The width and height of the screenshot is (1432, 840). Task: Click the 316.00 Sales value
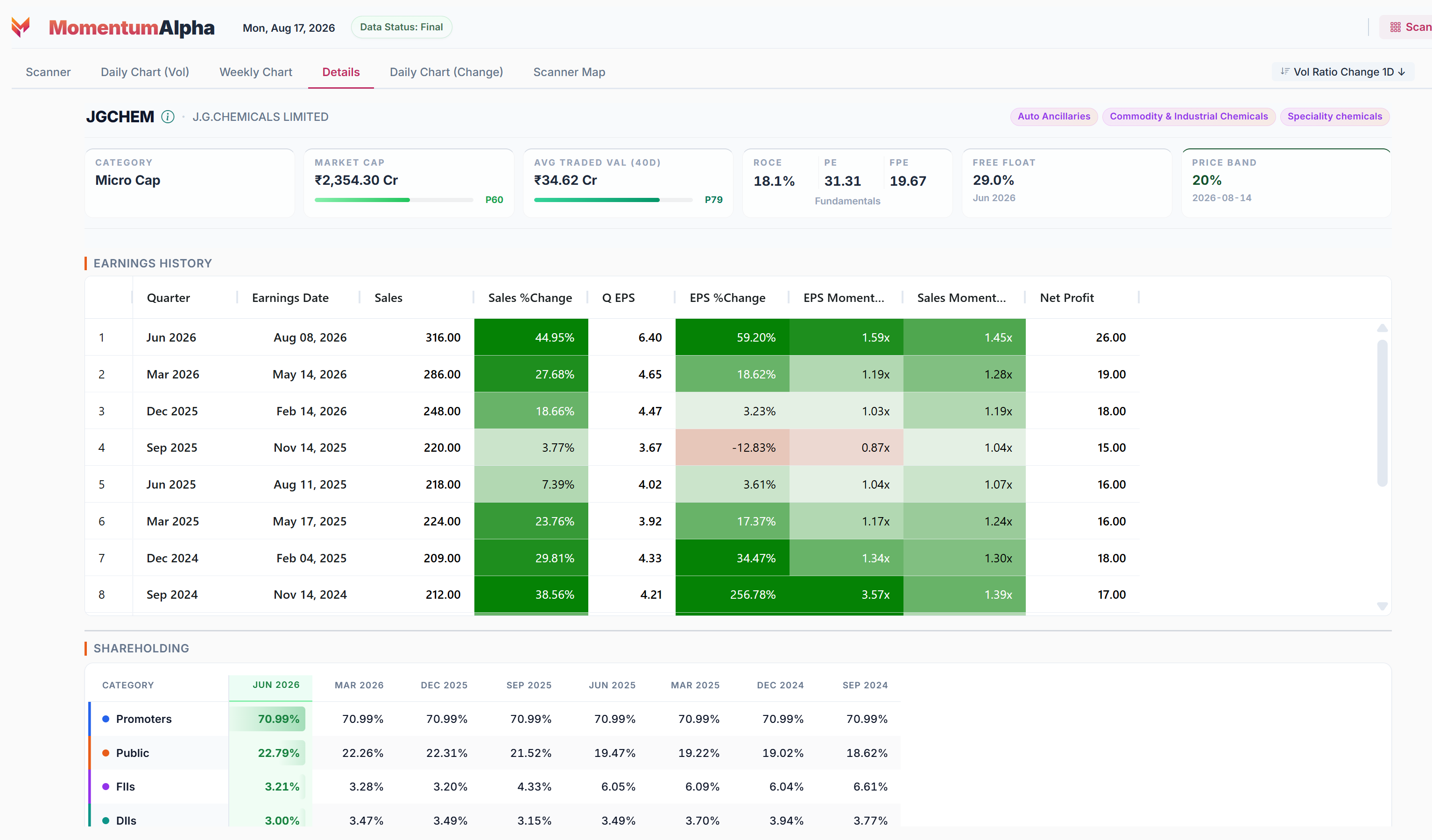443,337
